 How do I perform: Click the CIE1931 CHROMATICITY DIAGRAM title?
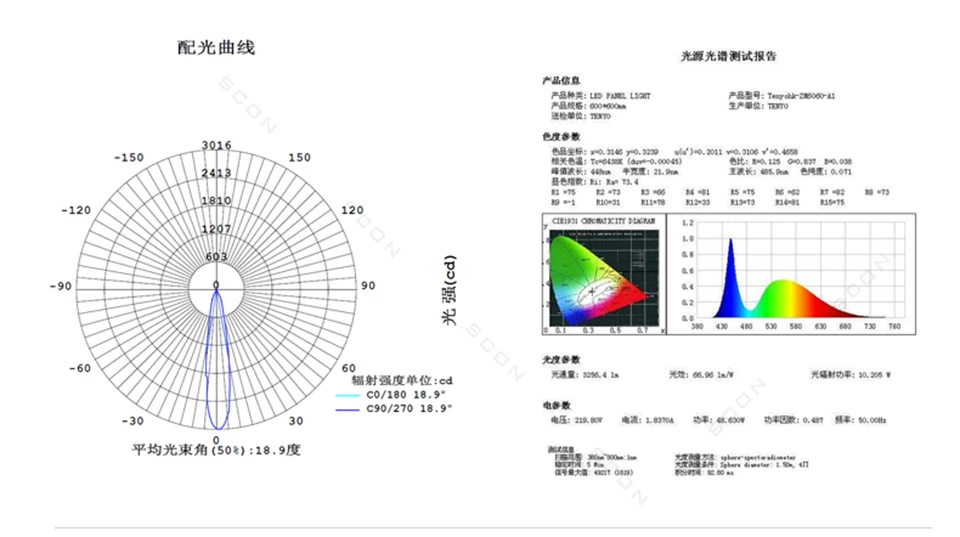[x=604, y=221]
